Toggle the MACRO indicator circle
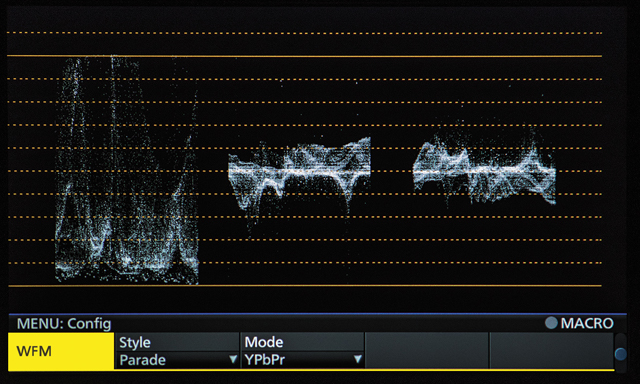This screenshot has height=384, width=640. click(x=551, y=323)
